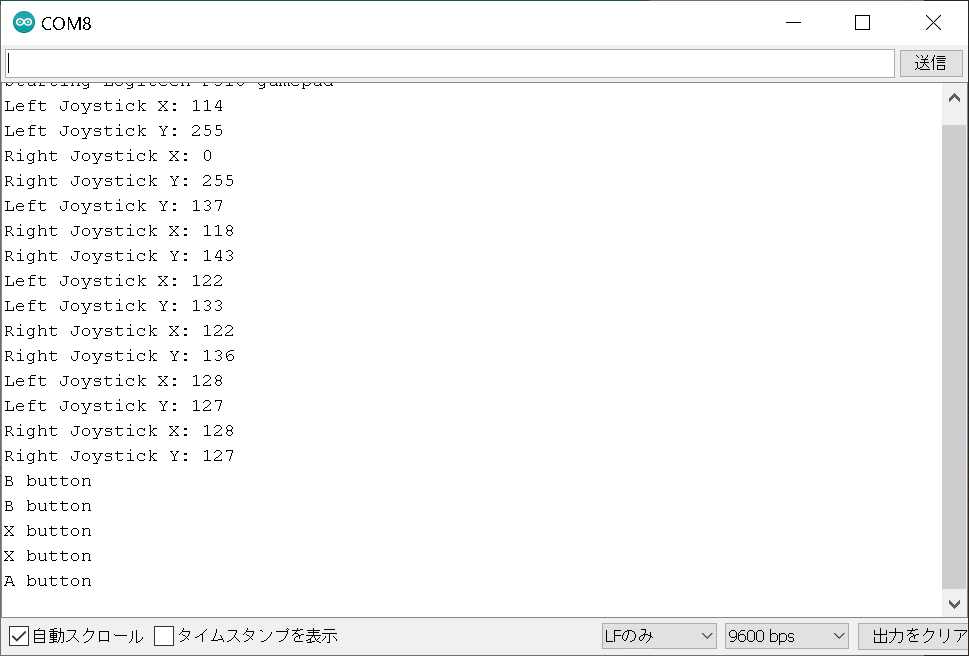Click the line 'Right Joystick X: 118'

point(119,231)
